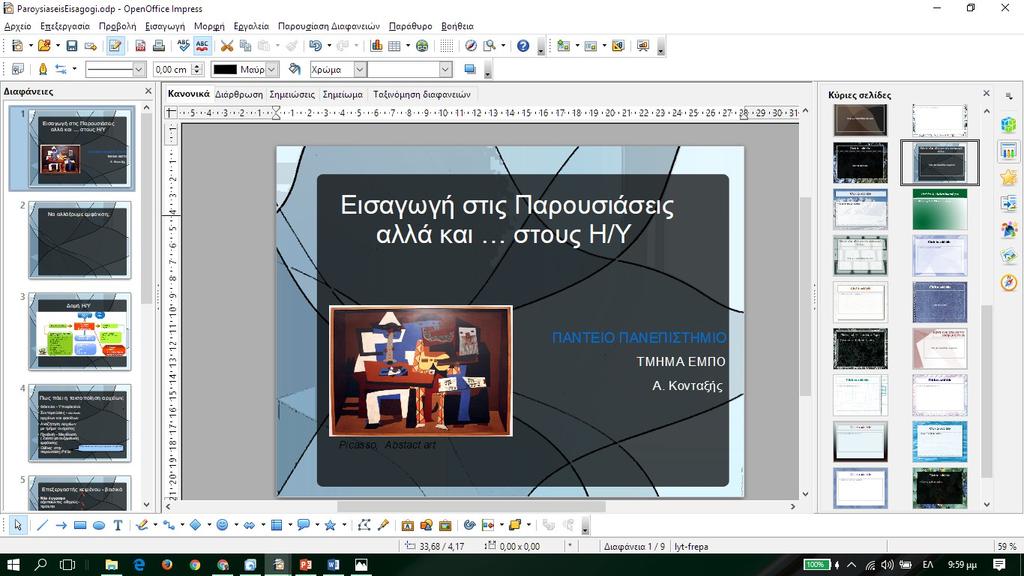1024x576 pixels.
Task: Click the Save document icon
Action: point(72,46)
